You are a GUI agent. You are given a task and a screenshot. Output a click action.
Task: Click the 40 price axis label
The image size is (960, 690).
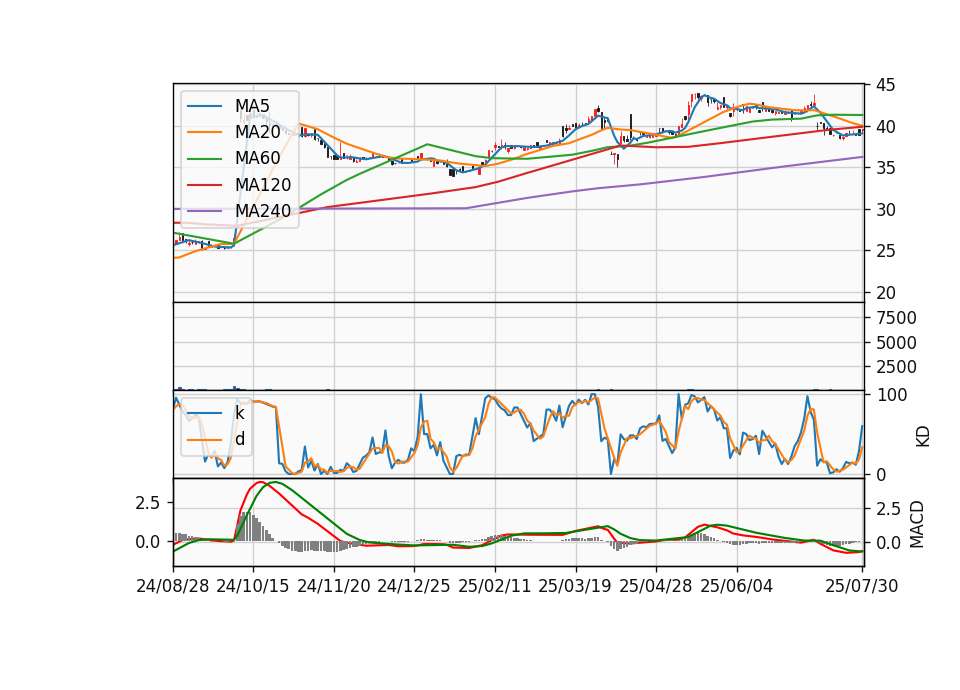(x=885, y=127)
